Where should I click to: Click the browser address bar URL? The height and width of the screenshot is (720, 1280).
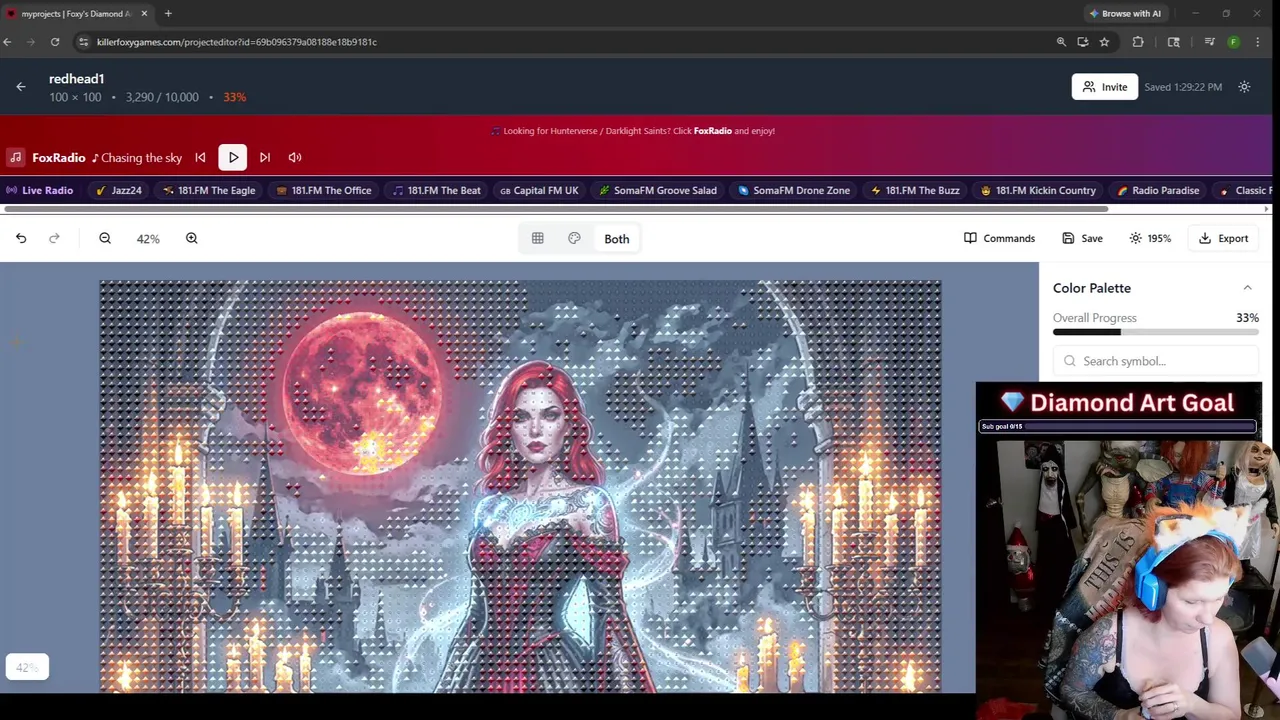coord(237,42)
